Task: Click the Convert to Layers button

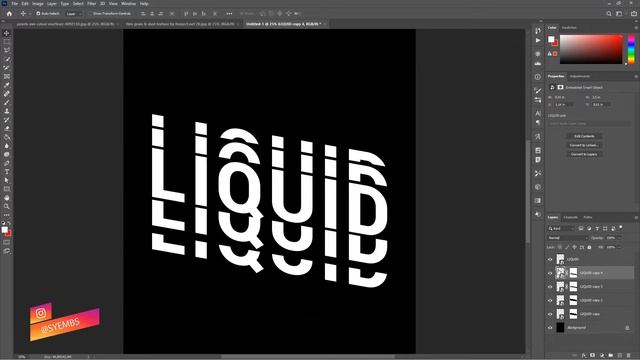Action: [584, 154]
